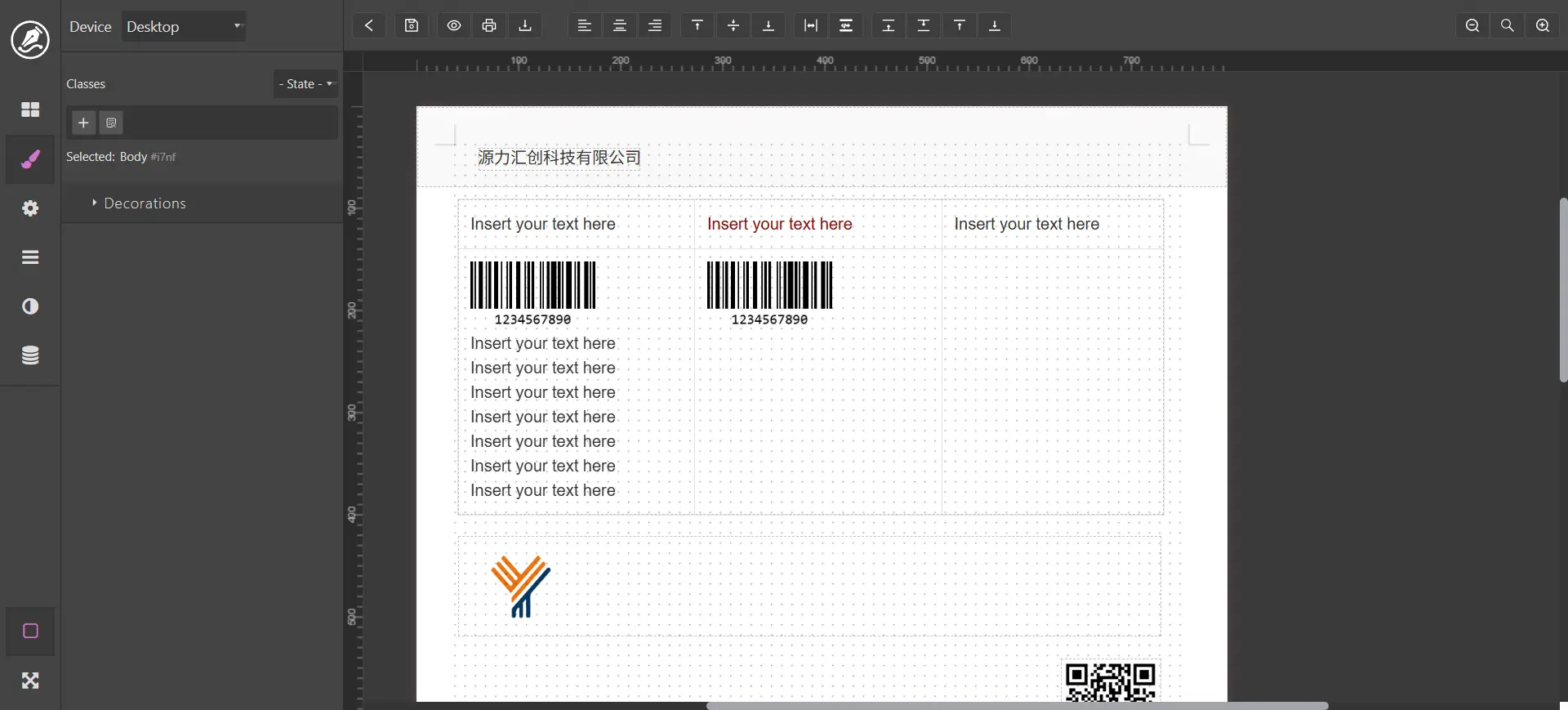Open the layers list panel in sidebar

tap(30, 257)
